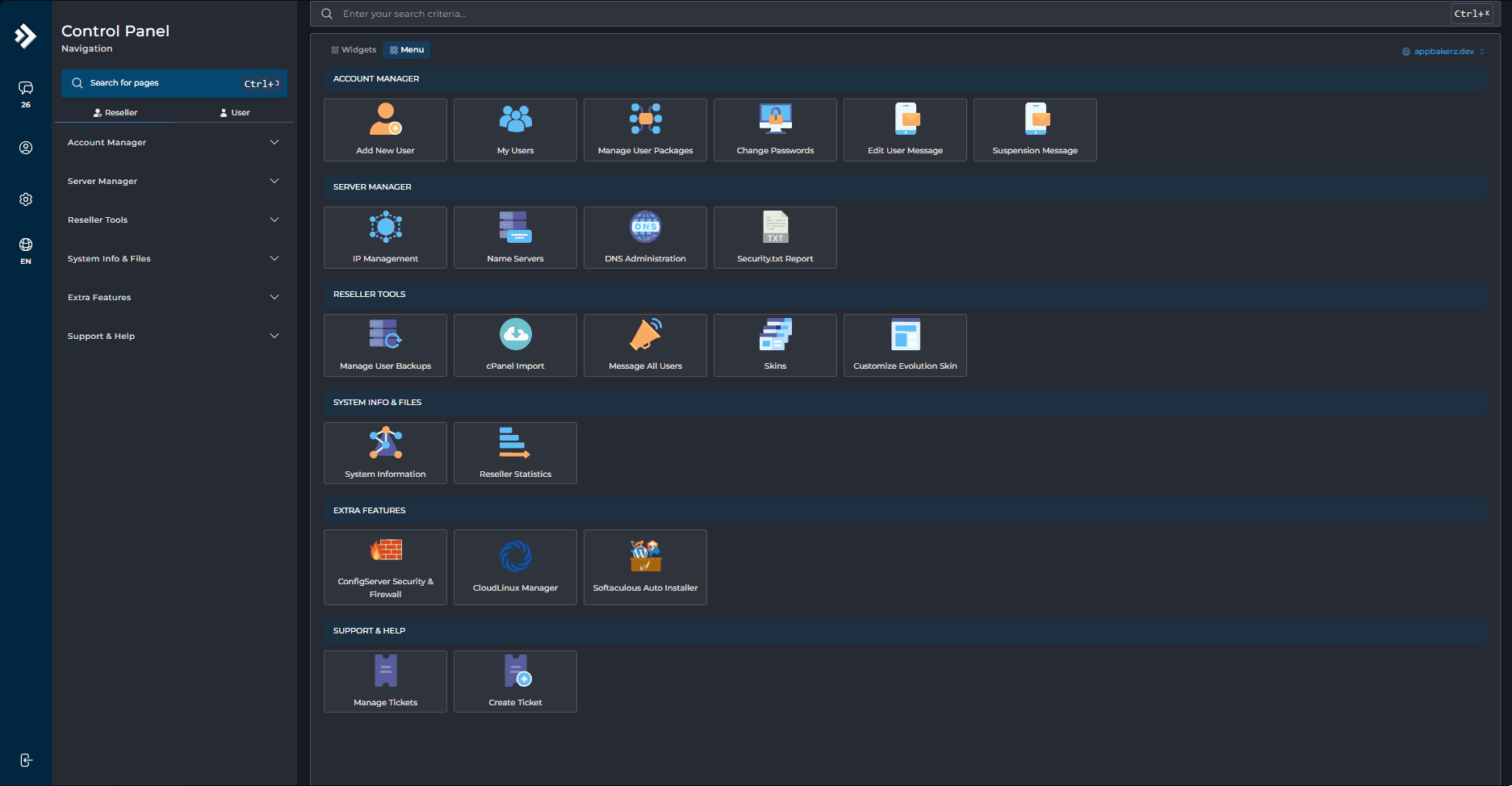Open ConfigServer Security & Firewall
This screenshot has width=1512, height=786.
385,565
